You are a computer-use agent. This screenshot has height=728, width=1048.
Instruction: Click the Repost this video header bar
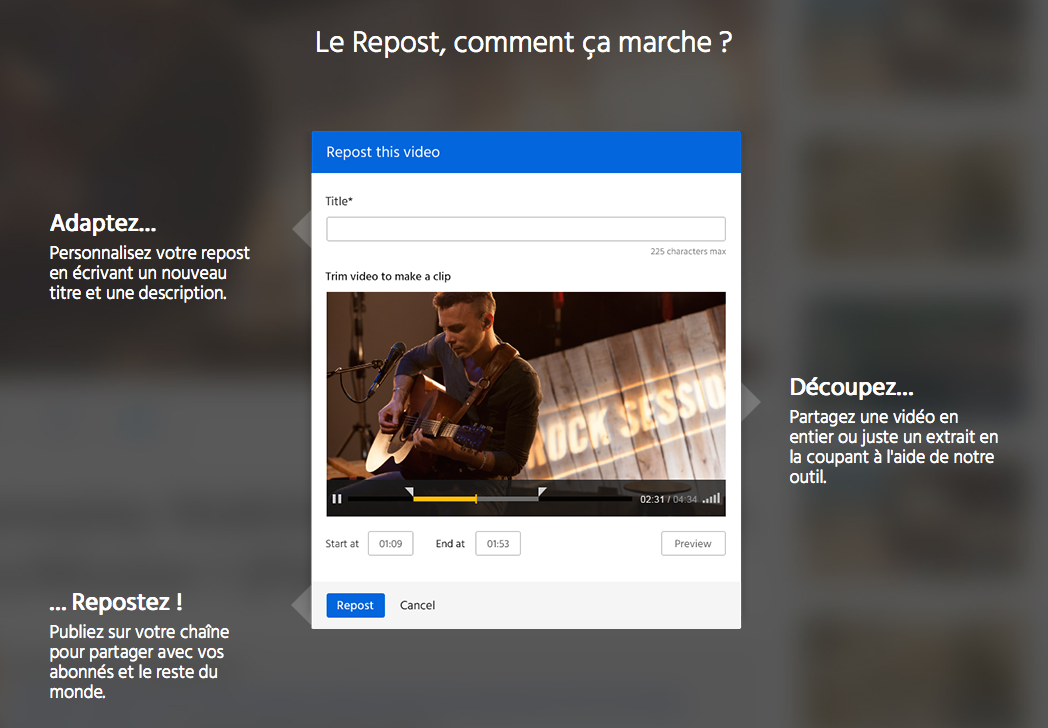[526, 152]
